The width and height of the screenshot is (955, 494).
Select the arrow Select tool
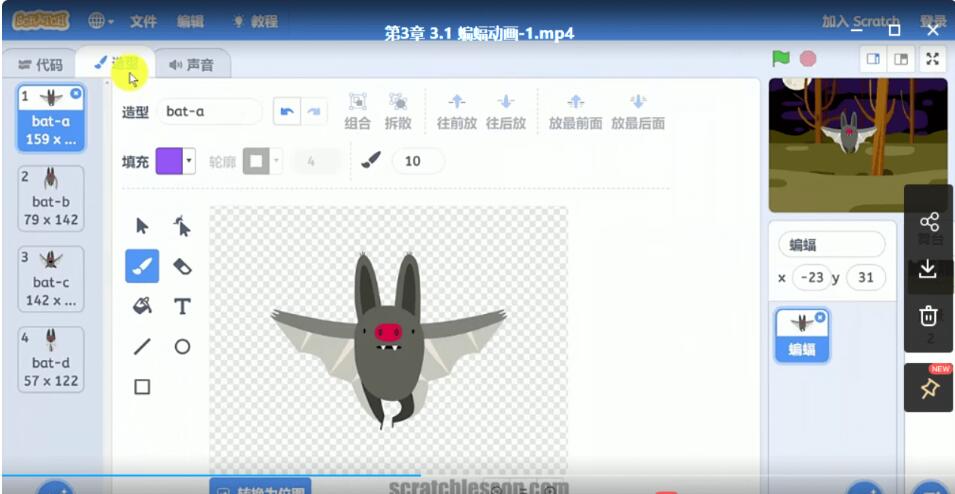coord(142,227)
